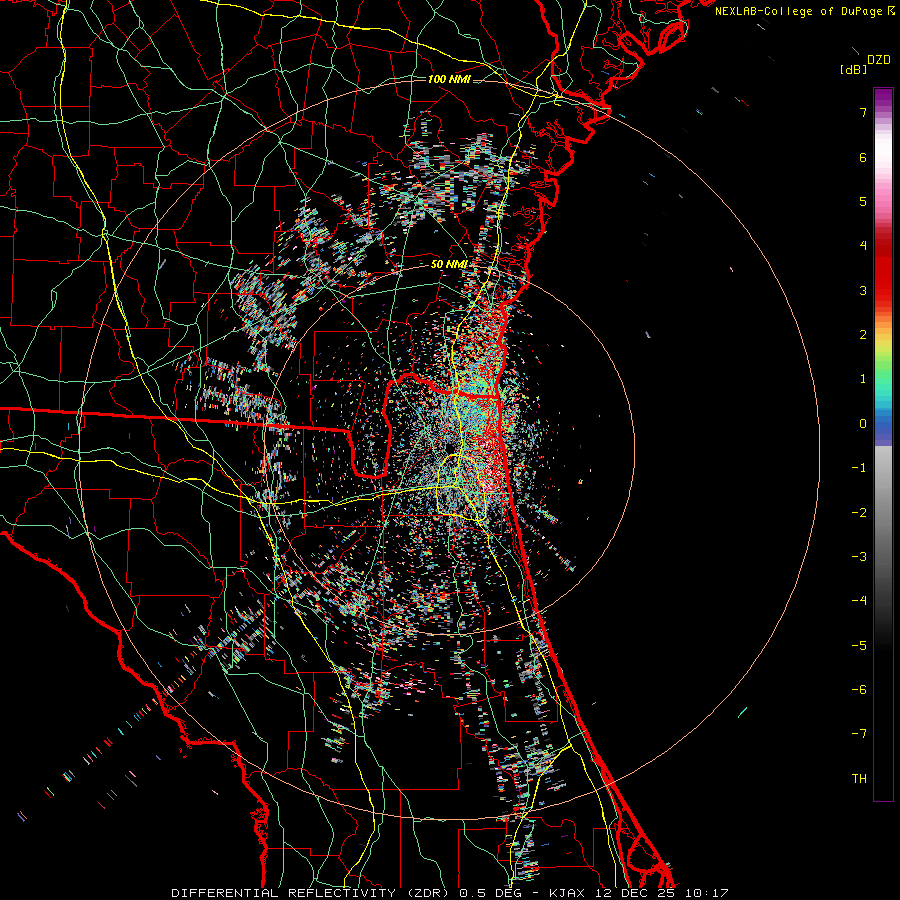Click the -3 value on color scale
Image resolution: width=900 pixels, height=900 pixels.
pyautogui.click(x=859, y=557)
